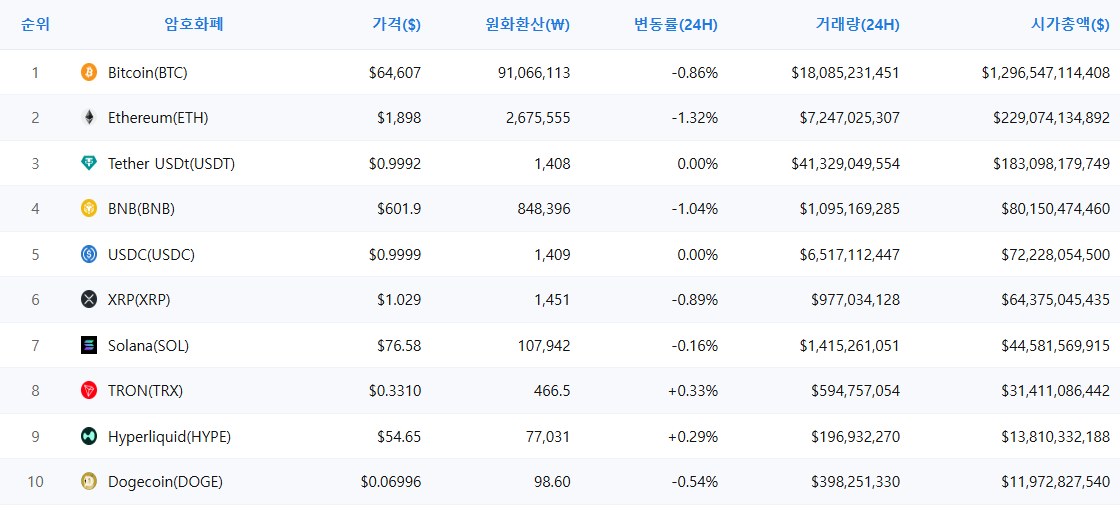Sort by the 순위 column header
Screen dimensions: 1120x514
point(36,25)
